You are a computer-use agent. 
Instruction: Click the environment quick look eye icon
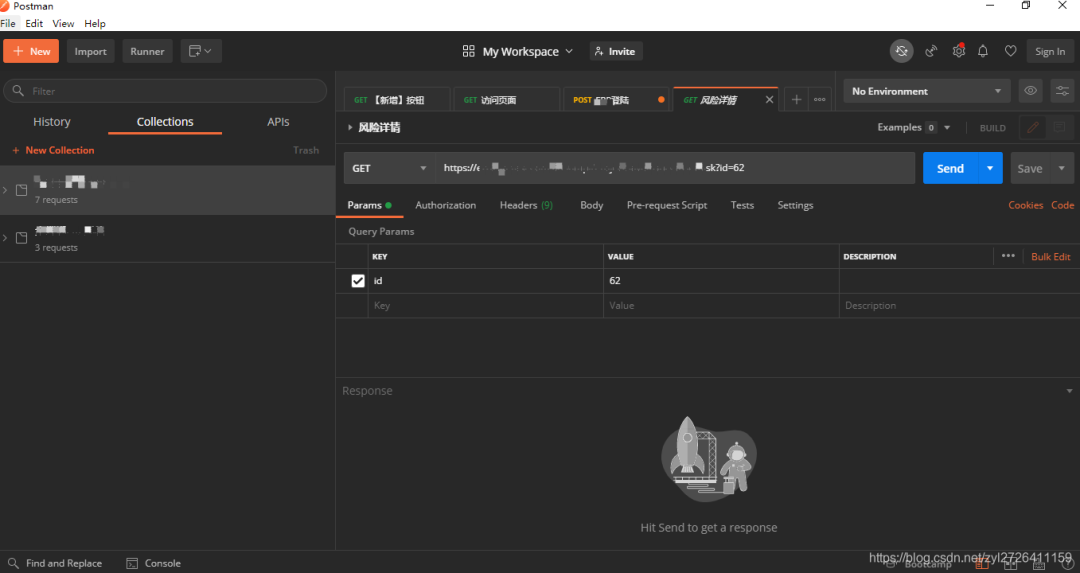tap(1030, 91)
